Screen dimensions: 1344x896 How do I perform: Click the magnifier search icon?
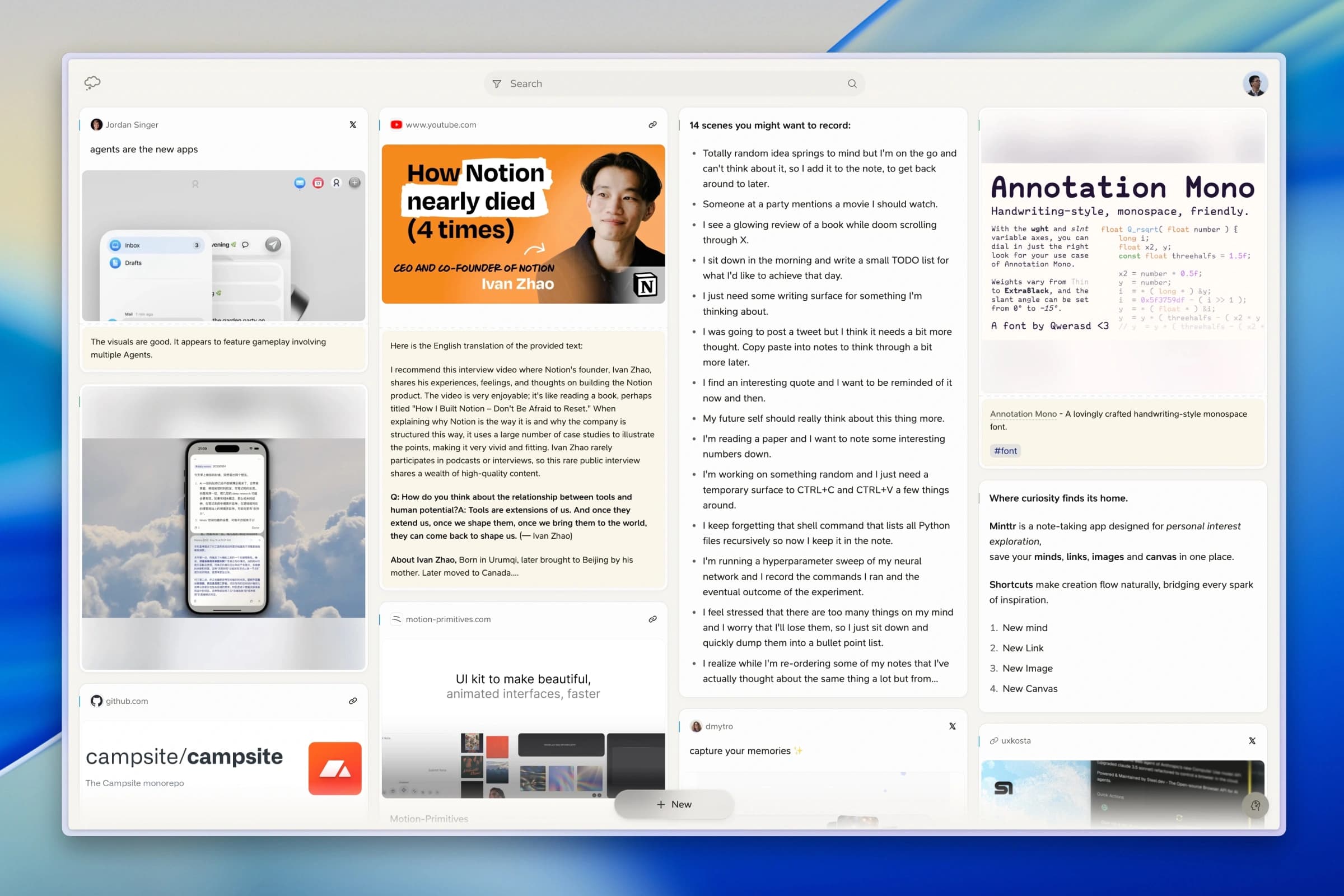click(x=851, y=83)
